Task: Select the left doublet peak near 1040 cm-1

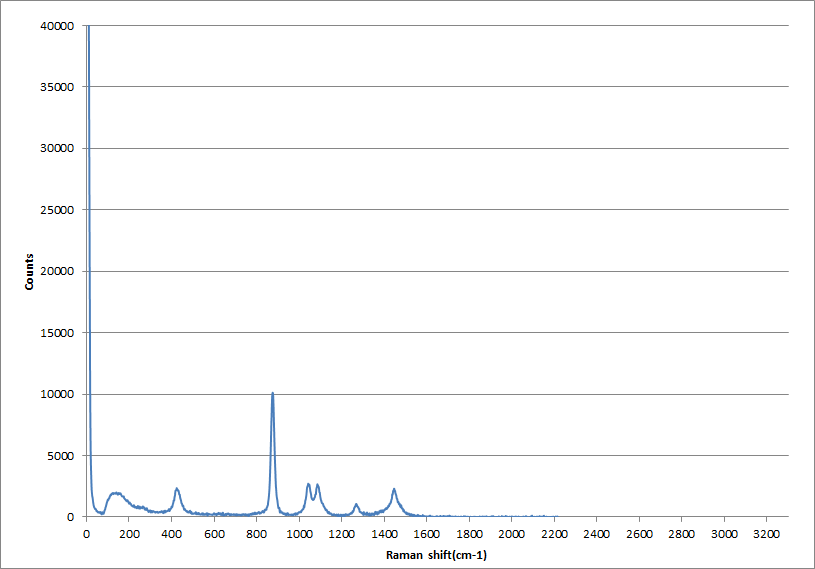Action: [308, 484]
